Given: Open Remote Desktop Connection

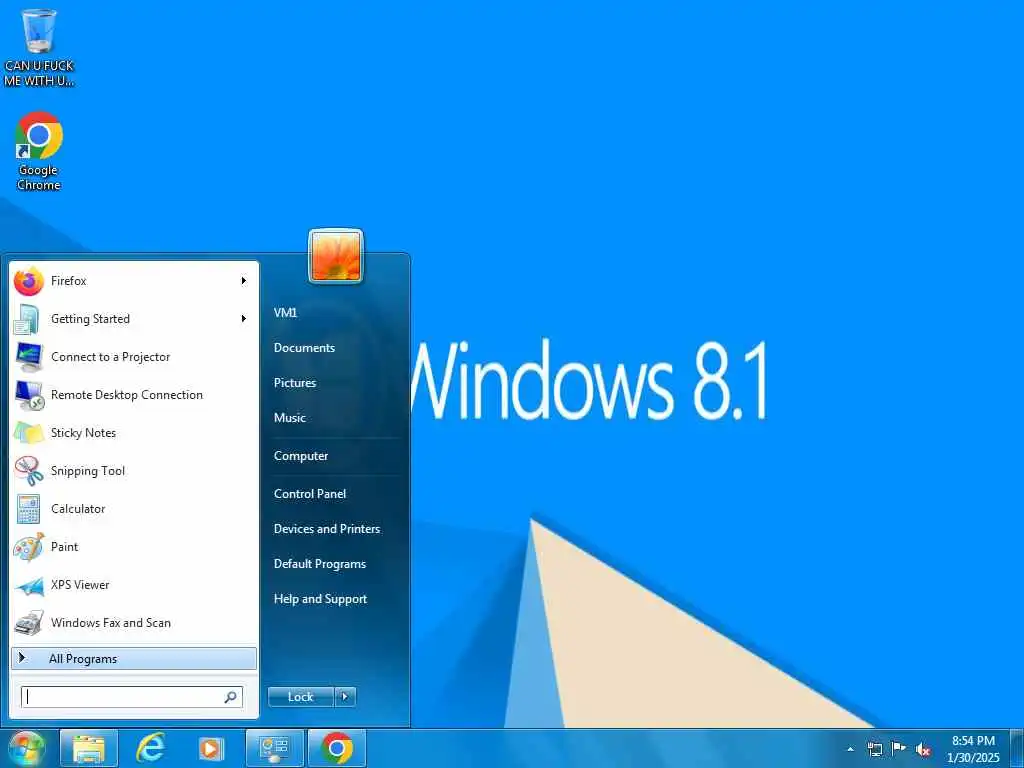Looking at the screenshot, I should coord(134,395).
